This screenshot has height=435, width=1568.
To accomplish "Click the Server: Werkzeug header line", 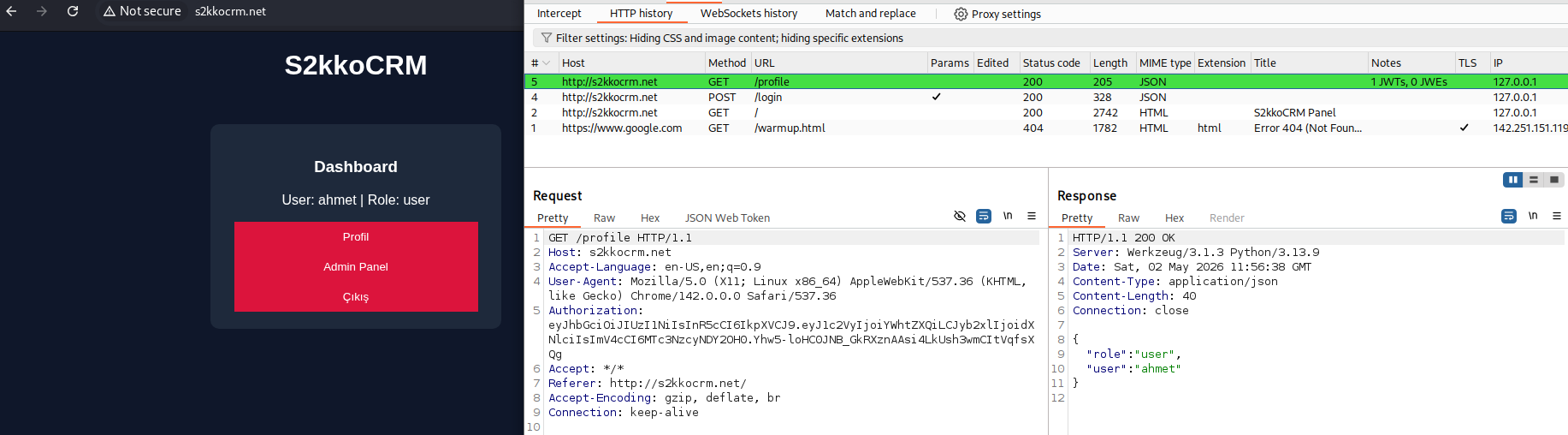I will pyautogui.click(x=1196, y=252).
